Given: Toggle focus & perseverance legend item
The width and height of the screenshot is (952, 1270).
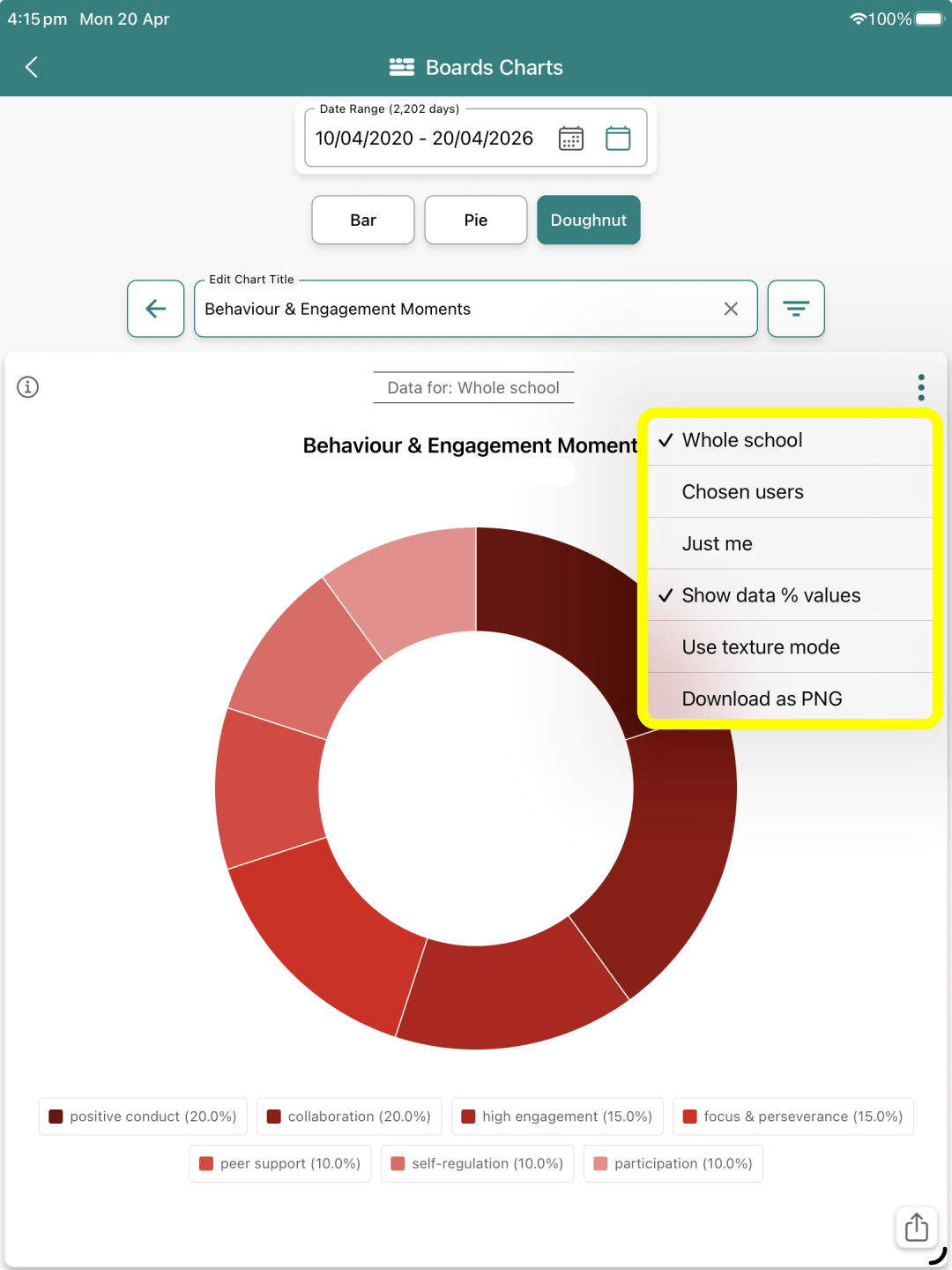Looking at the screenshot, I should click(793, 1117).
